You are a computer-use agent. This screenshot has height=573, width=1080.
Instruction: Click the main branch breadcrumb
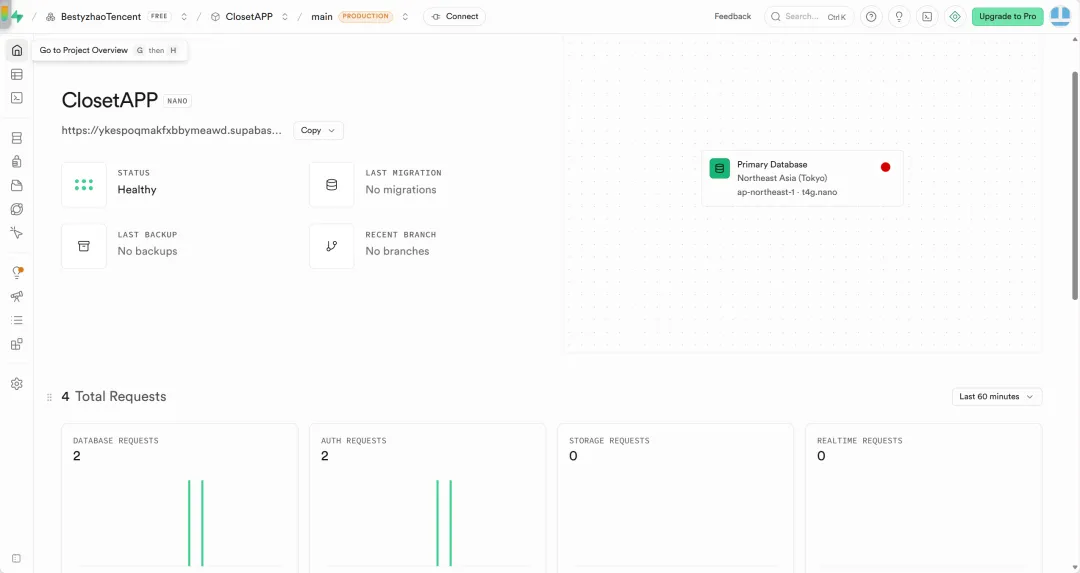click(x=322, y=17)
